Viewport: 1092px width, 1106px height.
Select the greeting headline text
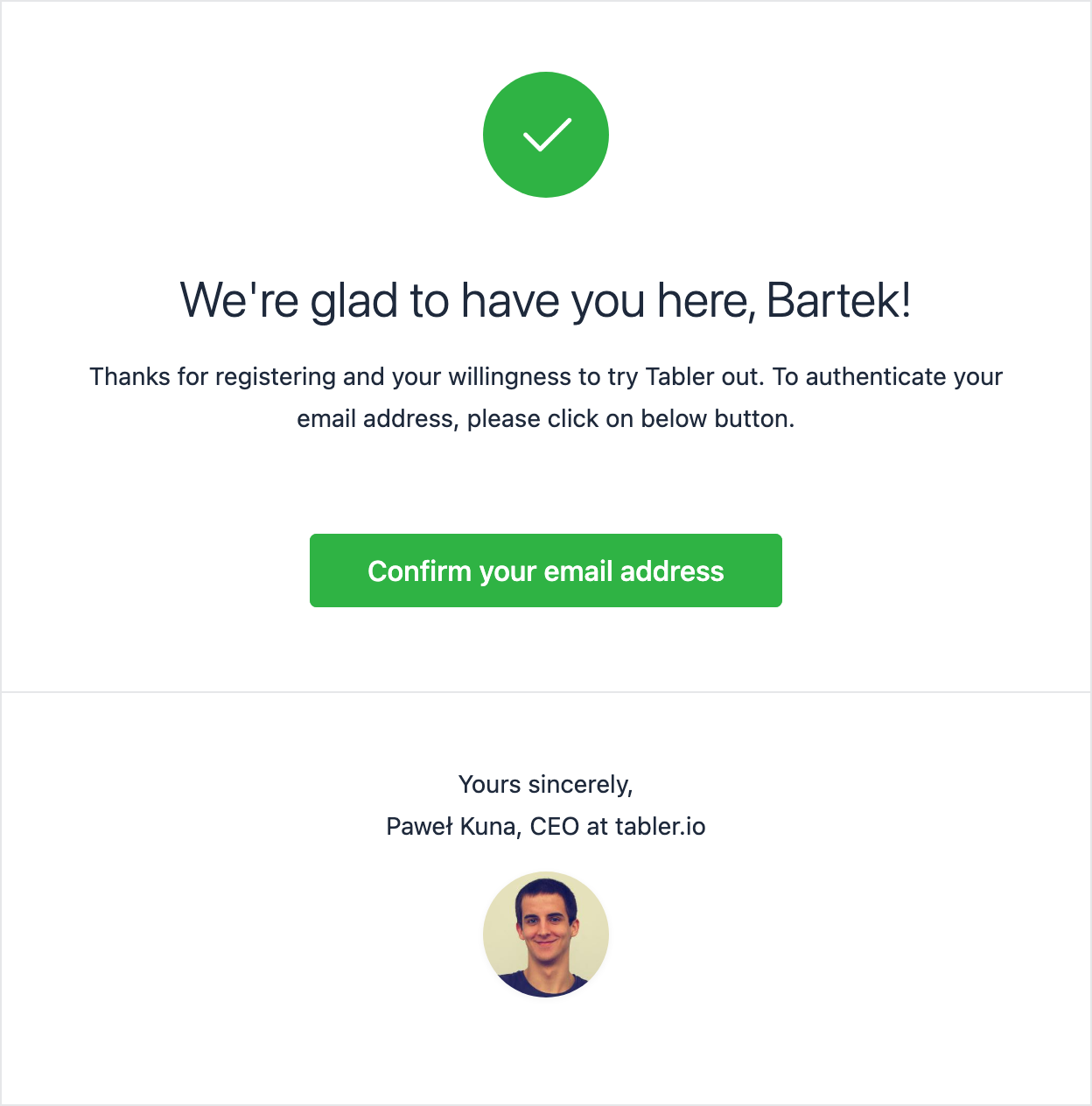(546, 300)
